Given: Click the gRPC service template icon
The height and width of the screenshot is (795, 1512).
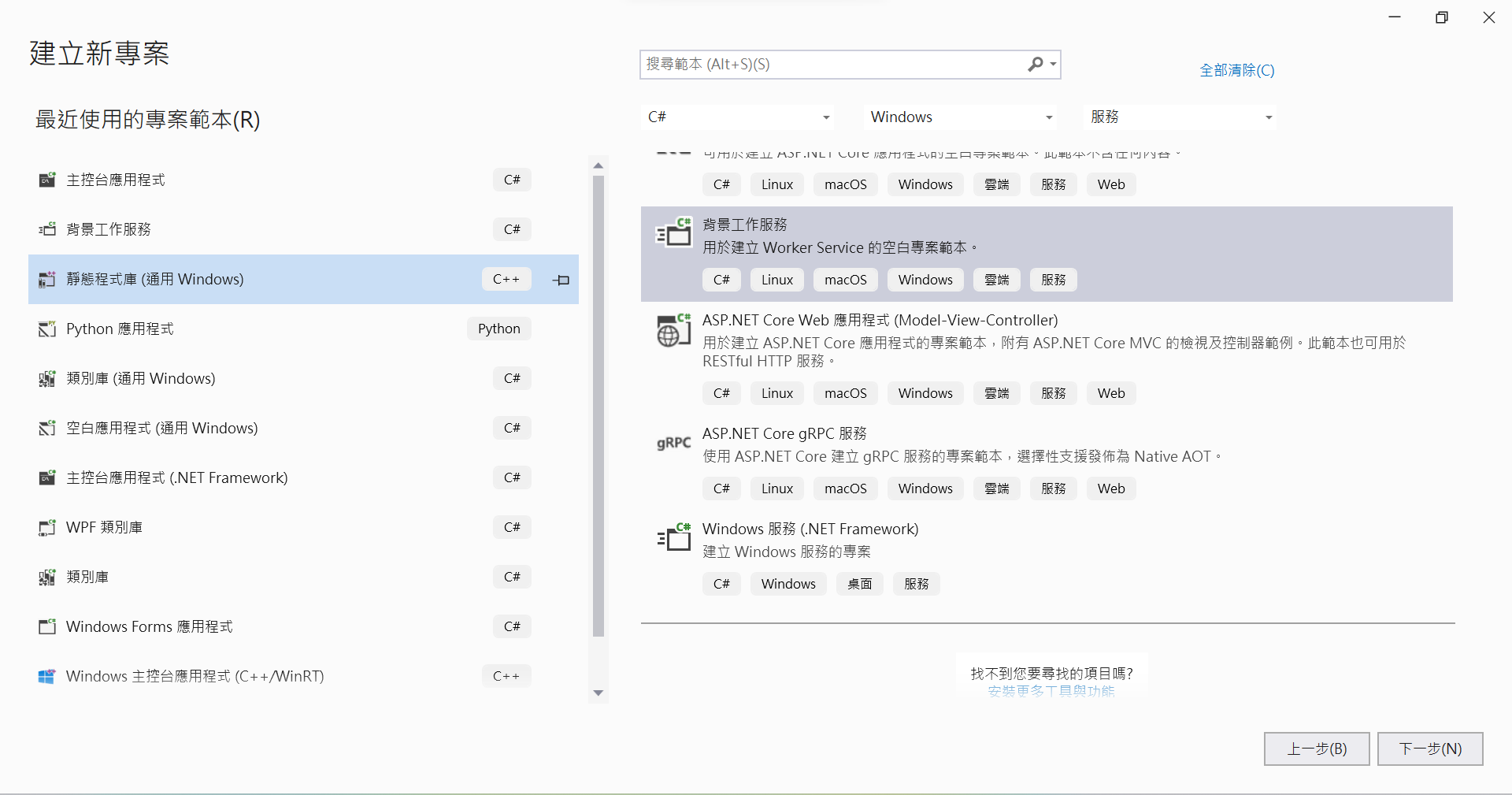Looking at the screenshot, I should [x=673, y=443].
